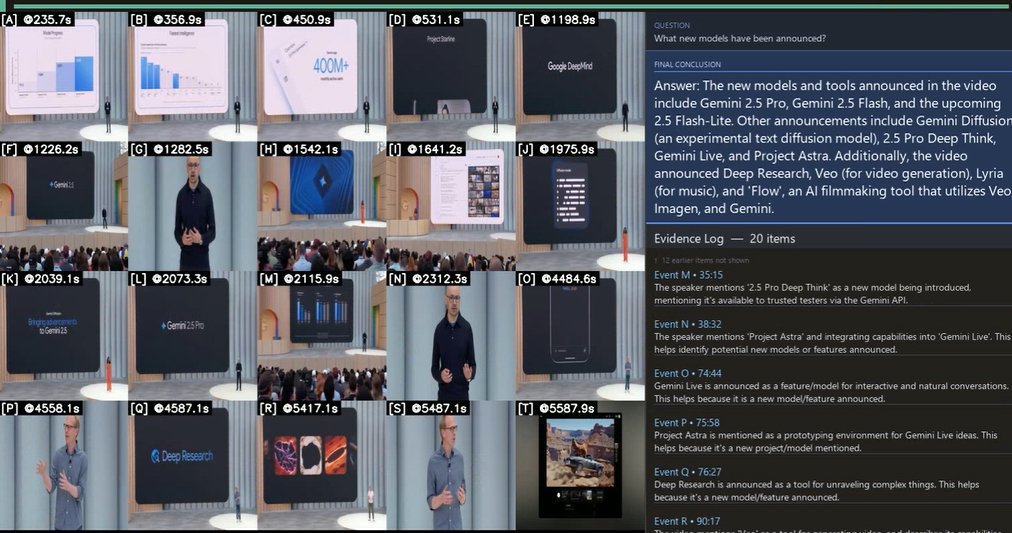Click Evidence Log — 20 items header

point(724,239)
